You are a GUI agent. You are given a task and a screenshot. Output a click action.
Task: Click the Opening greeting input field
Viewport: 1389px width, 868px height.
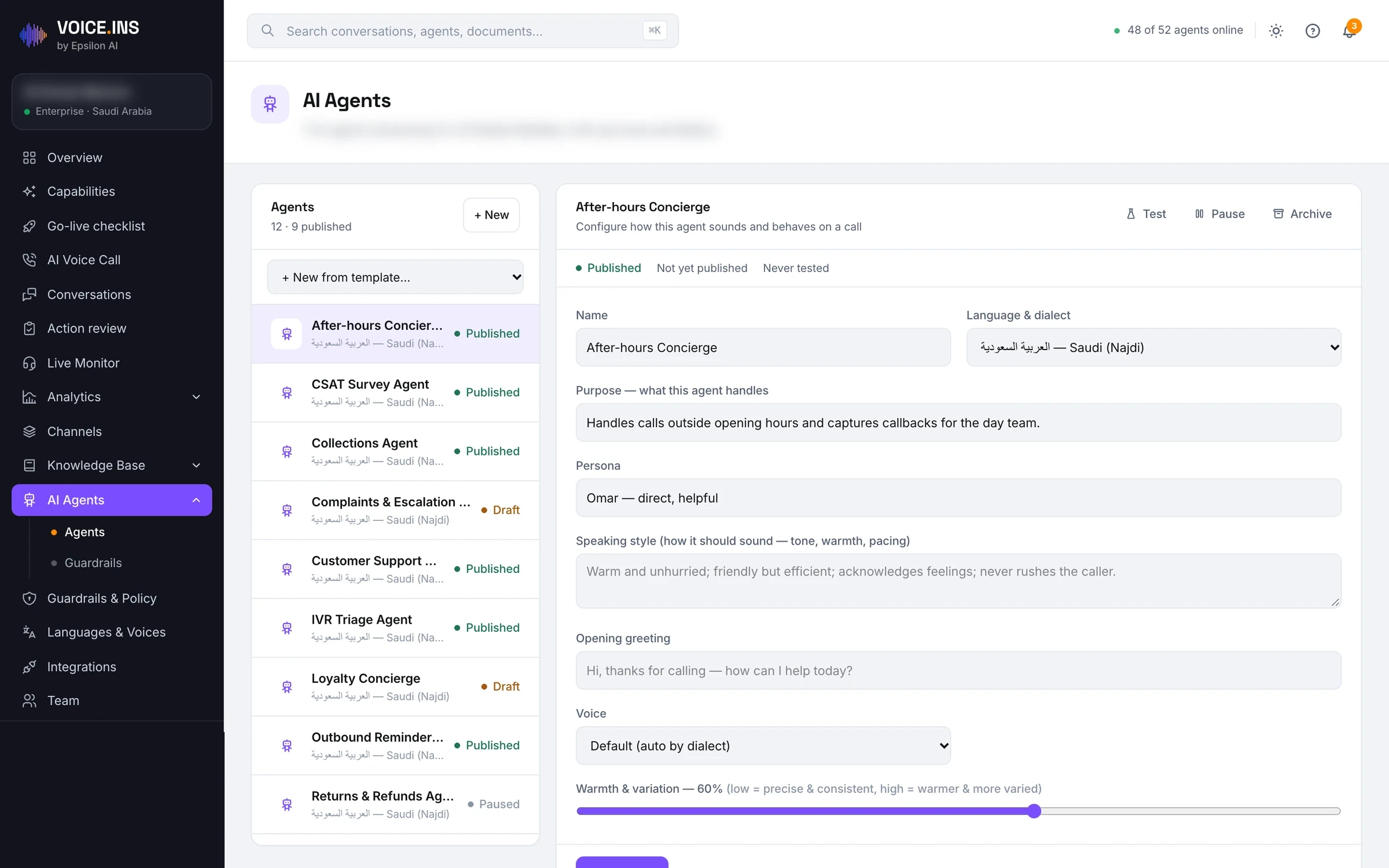pyautogui.click(x=958, y=670)
